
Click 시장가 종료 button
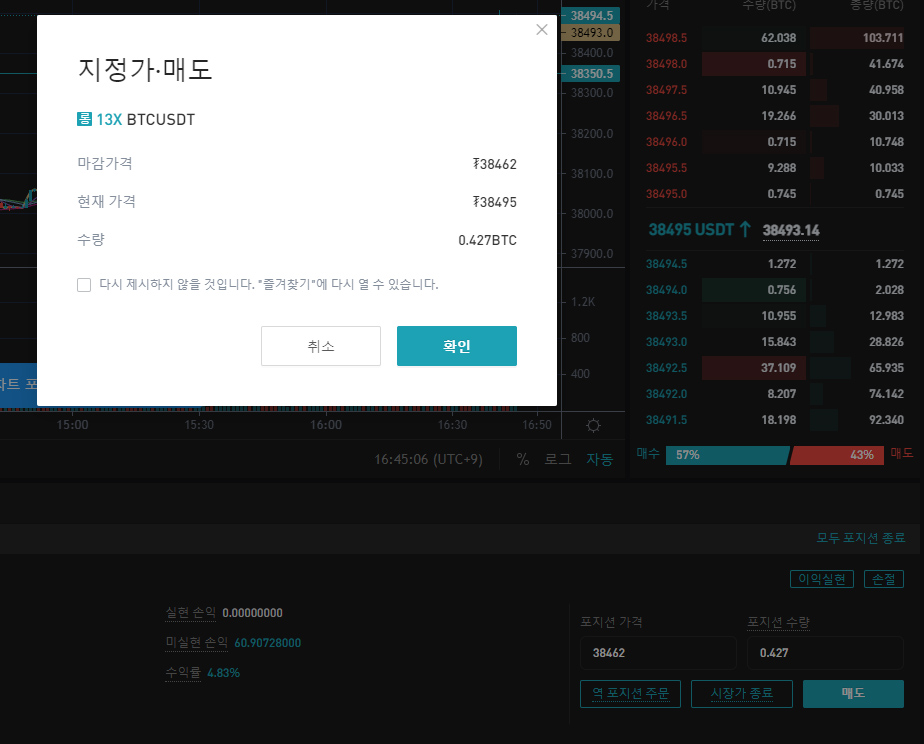tap(742, 694)
